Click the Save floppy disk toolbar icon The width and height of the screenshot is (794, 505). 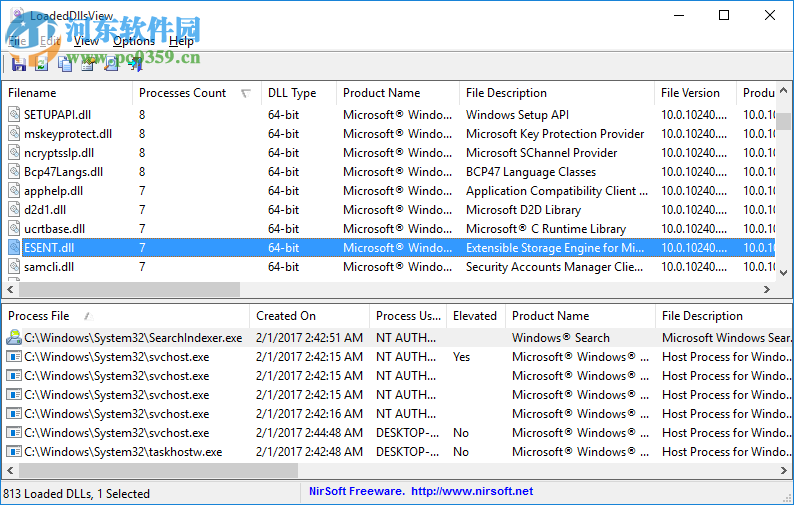click(x=19, y=64)
